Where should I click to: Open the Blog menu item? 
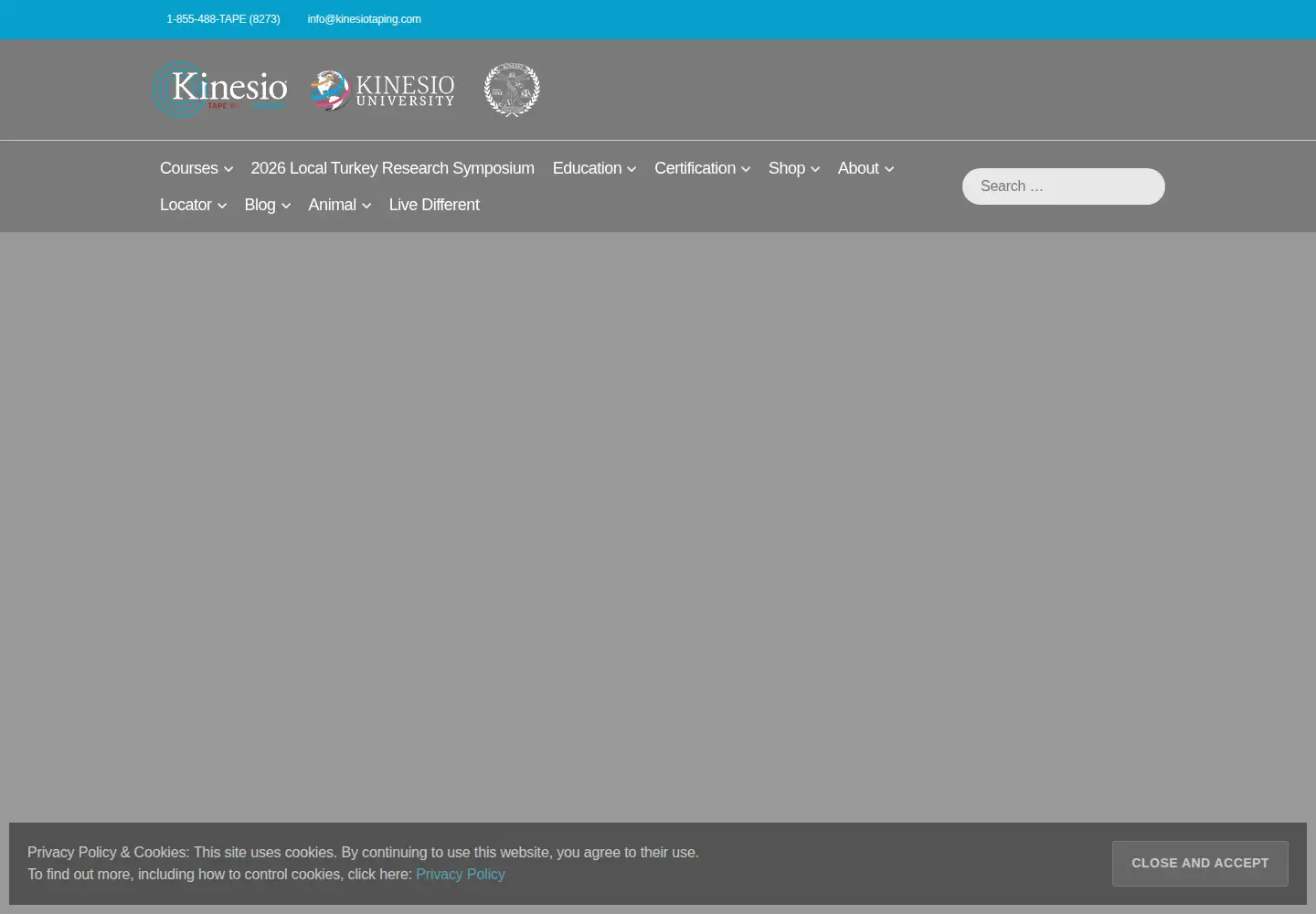[260, 205]
